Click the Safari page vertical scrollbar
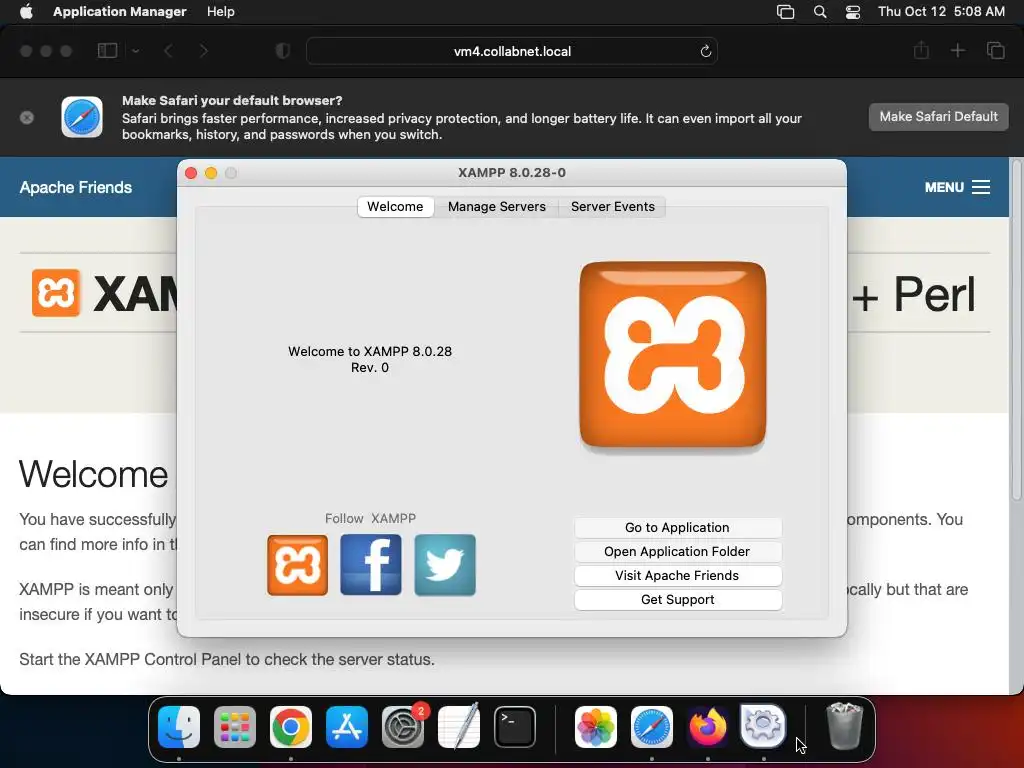Image resolution: width=1024 pixels, height=768 pixels. 1016,330
